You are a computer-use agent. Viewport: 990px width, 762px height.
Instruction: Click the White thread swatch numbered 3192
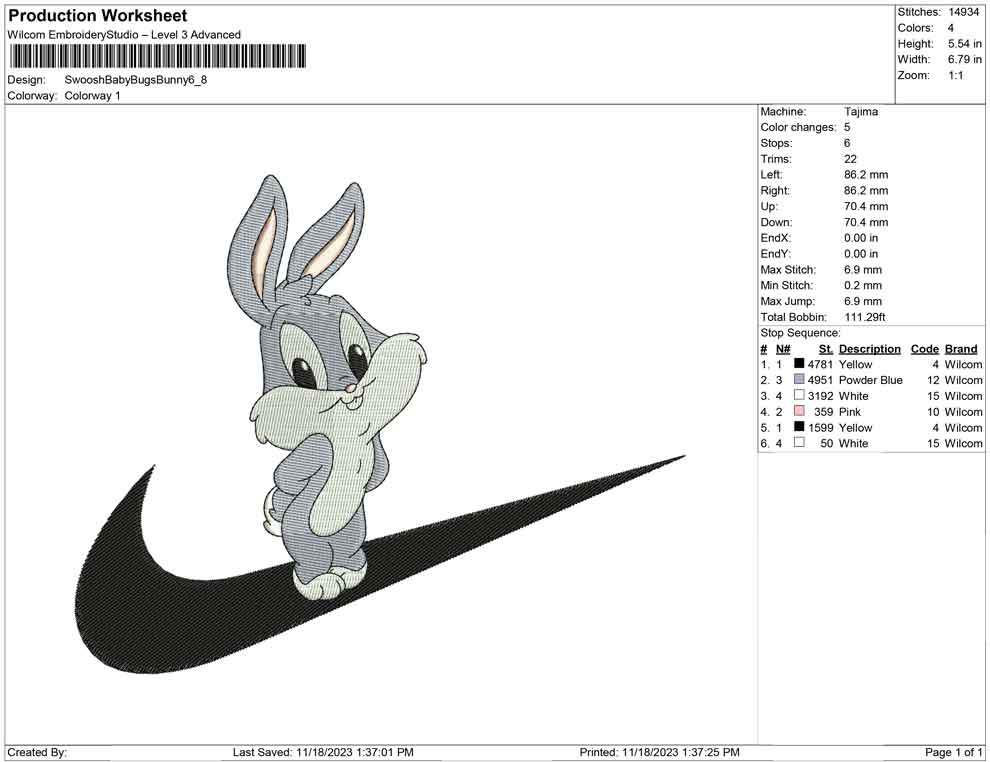pos(798,395)
